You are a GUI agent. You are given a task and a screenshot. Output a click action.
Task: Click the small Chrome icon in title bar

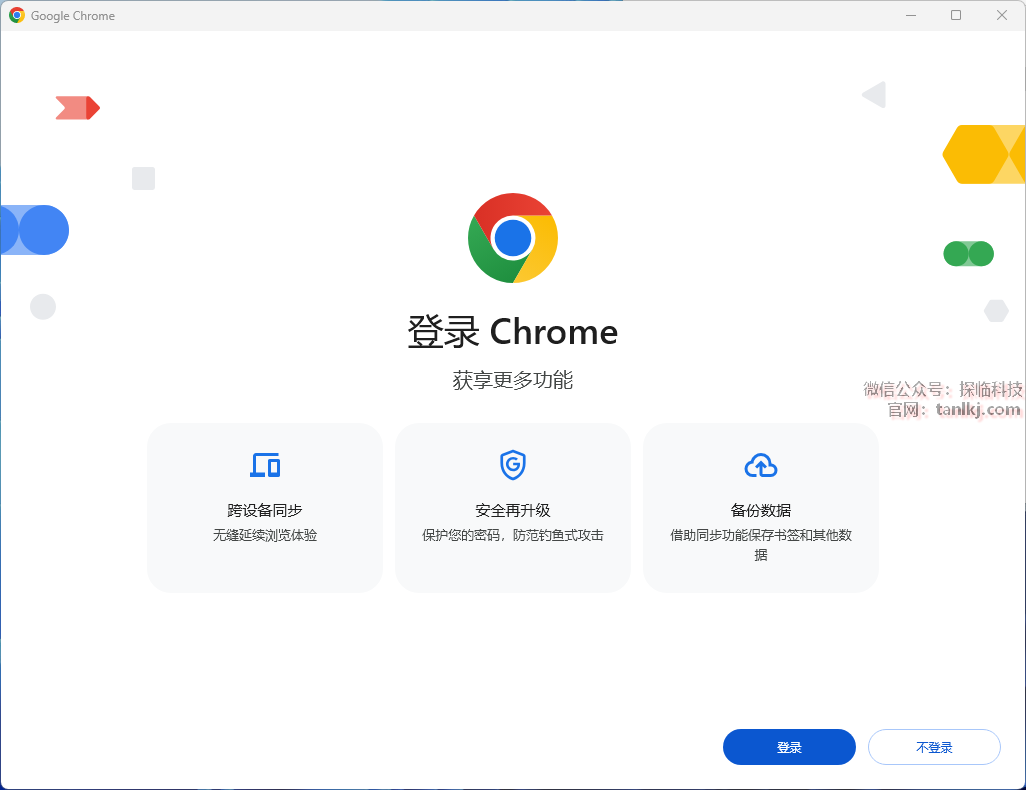point(17,15)
